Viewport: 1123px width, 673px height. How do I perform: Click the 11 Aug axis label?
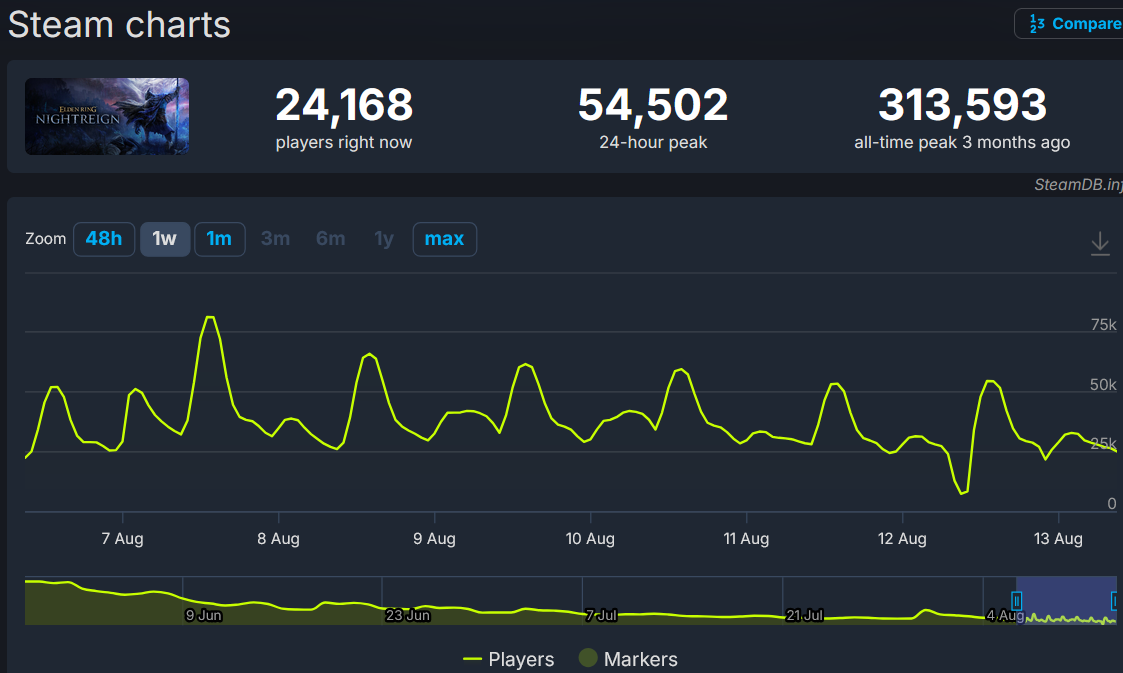[746, 538]
